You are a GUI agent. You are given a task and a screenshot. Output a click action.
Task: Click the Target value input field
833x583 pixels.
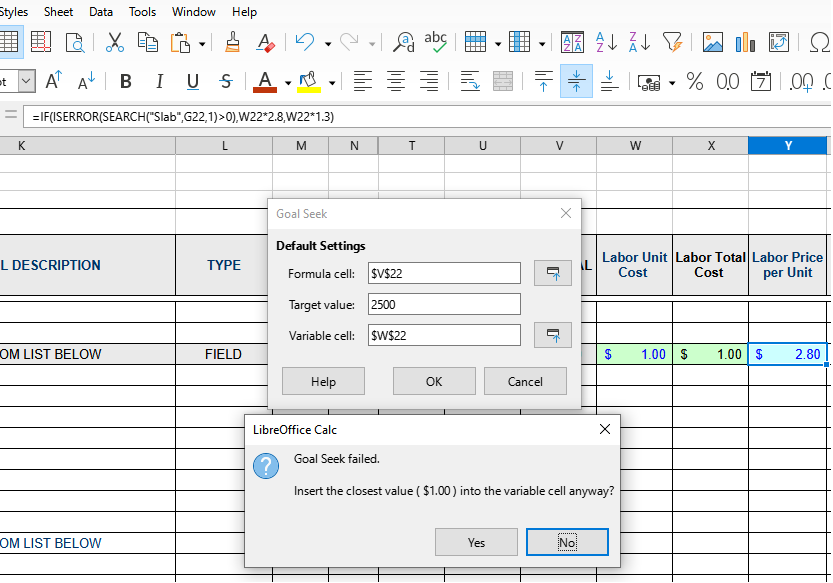pos(444,305)
